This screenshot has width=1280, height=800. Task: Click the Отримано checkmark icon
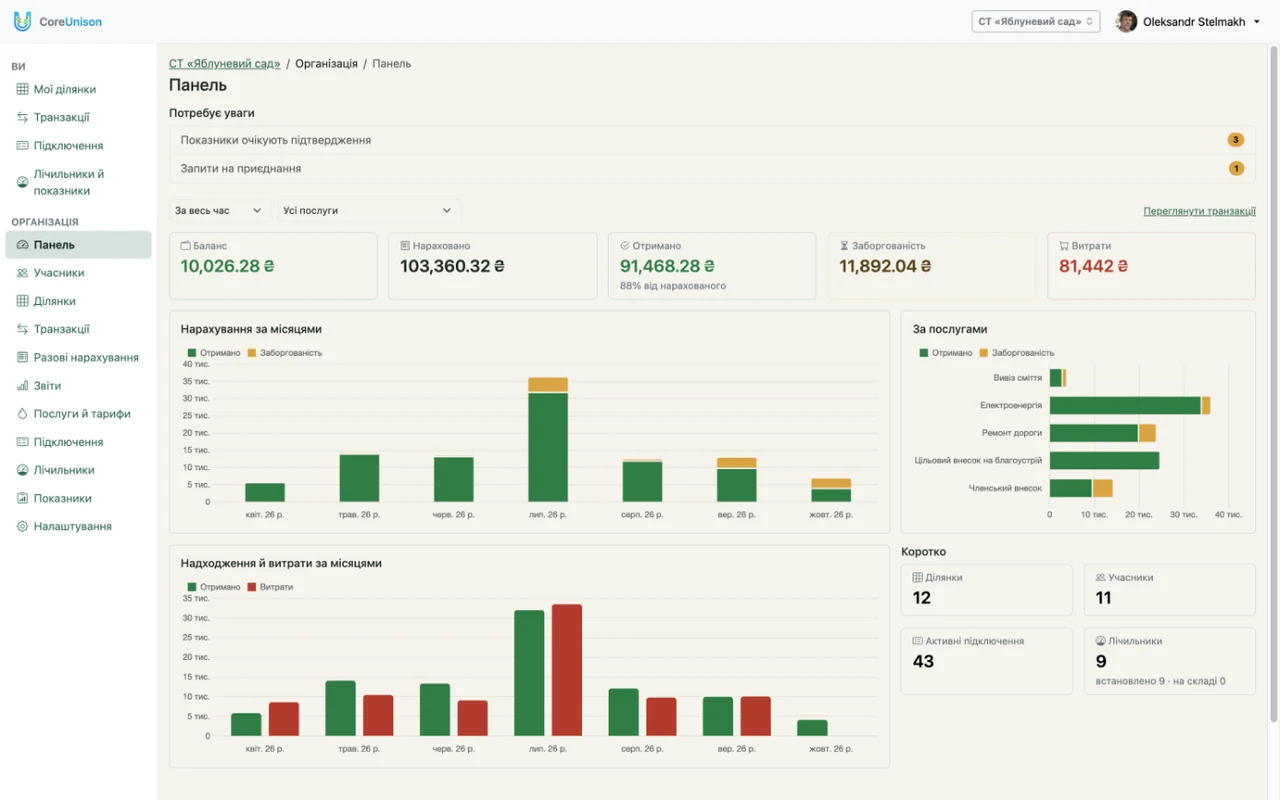[624, 245]
